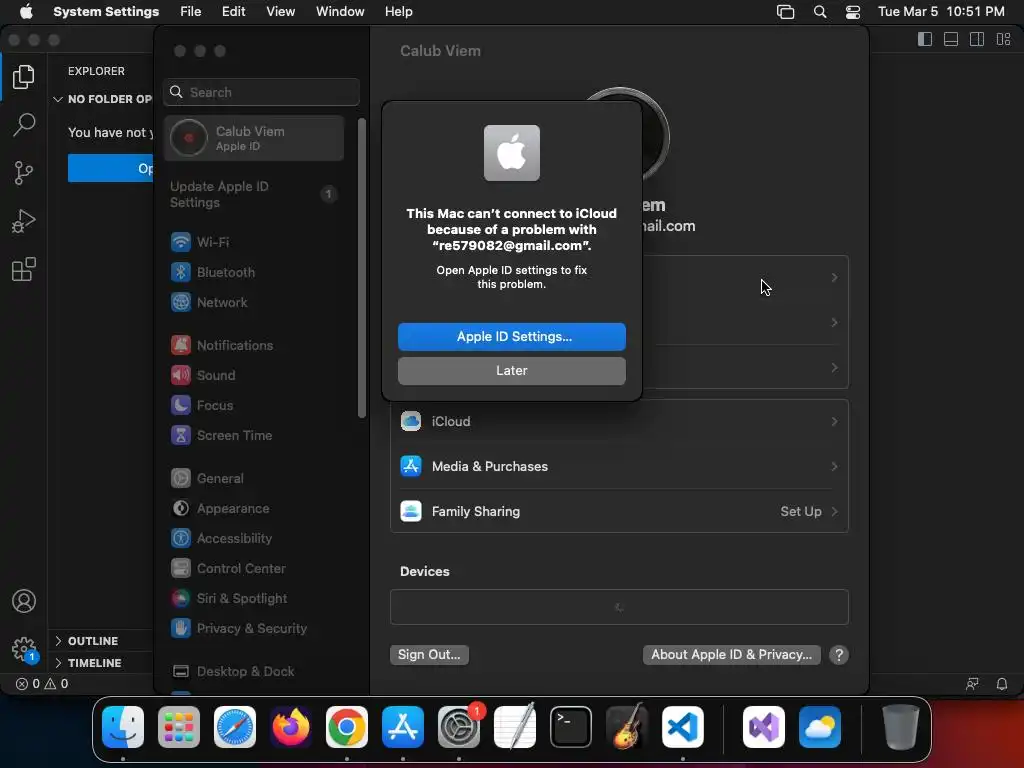Open TextEdit from the Dock
Screen dimensions: 1024x768
[x=515, y=727]
